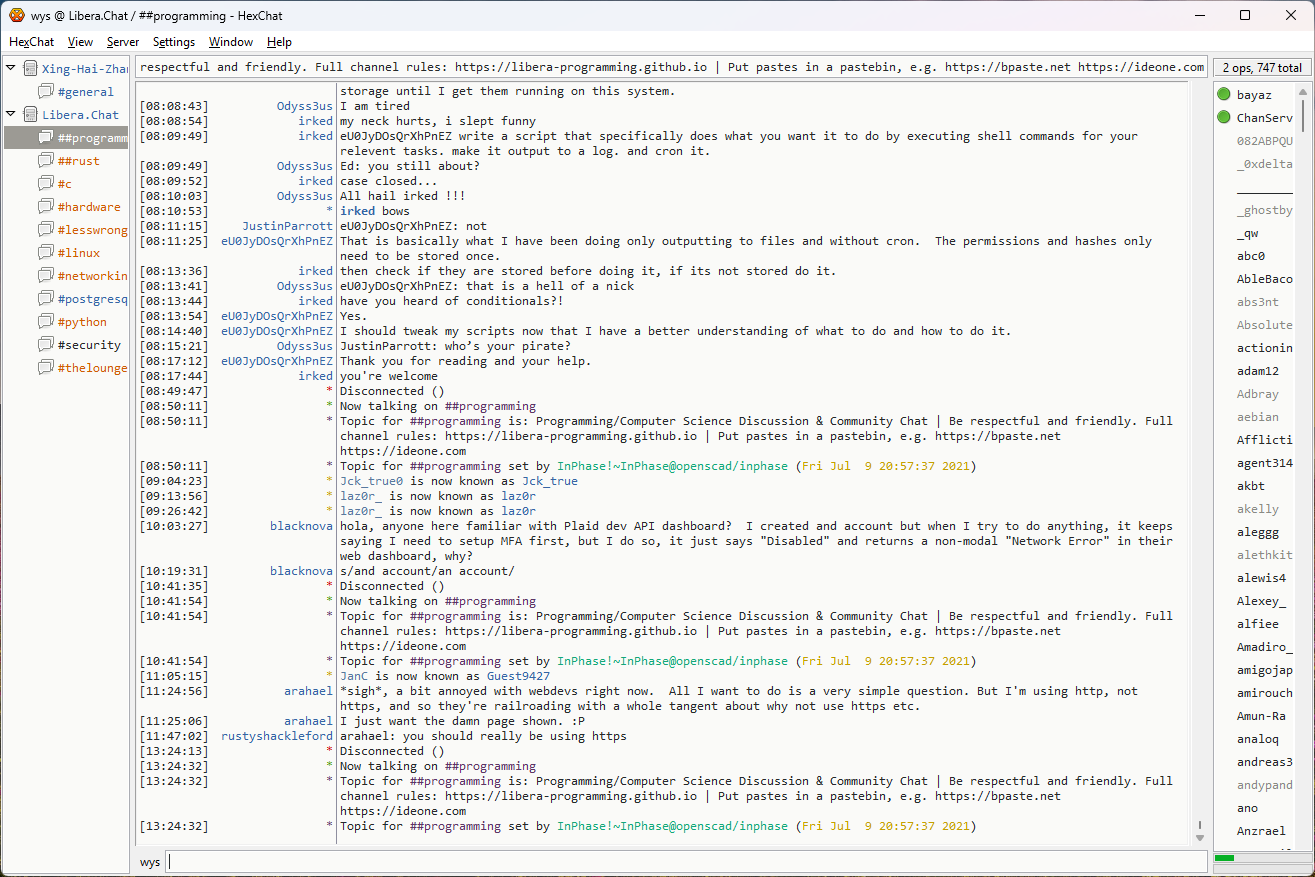Click the ##rust channel icon
Viewport: 1315px width, 877px height.
point(46,161)
